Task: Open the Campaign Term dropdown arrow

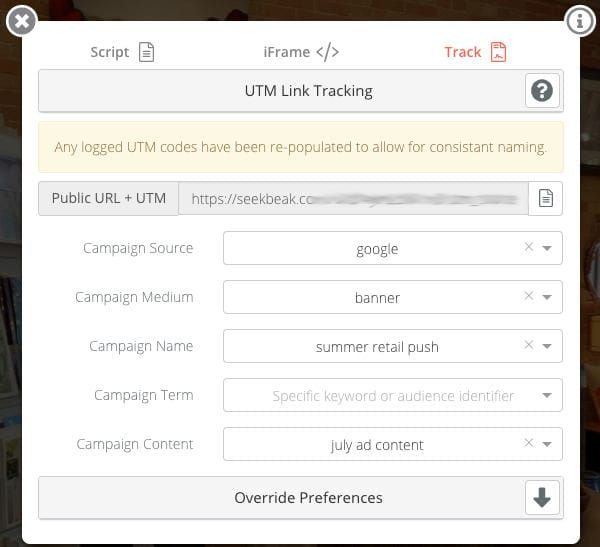Action: [547, 395]
